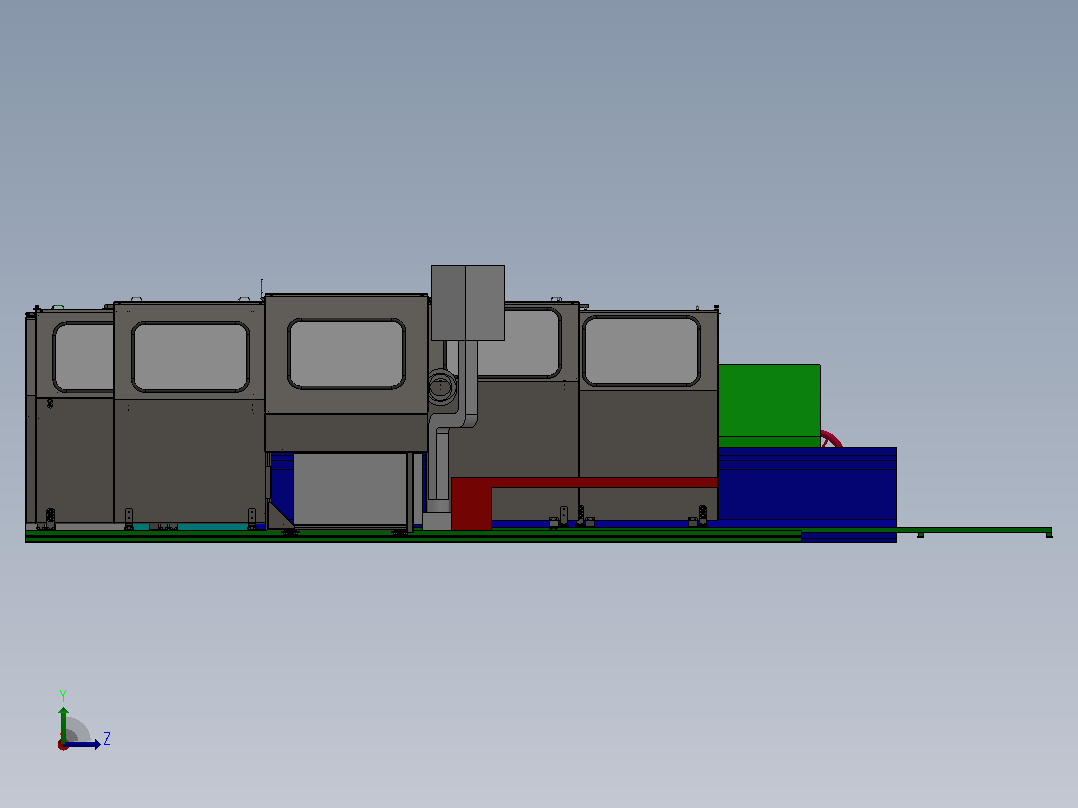This screenshot has width=1078, height=808.
Task: Click the window of the rightmost enclosure panel
Action: coord(641,351)
